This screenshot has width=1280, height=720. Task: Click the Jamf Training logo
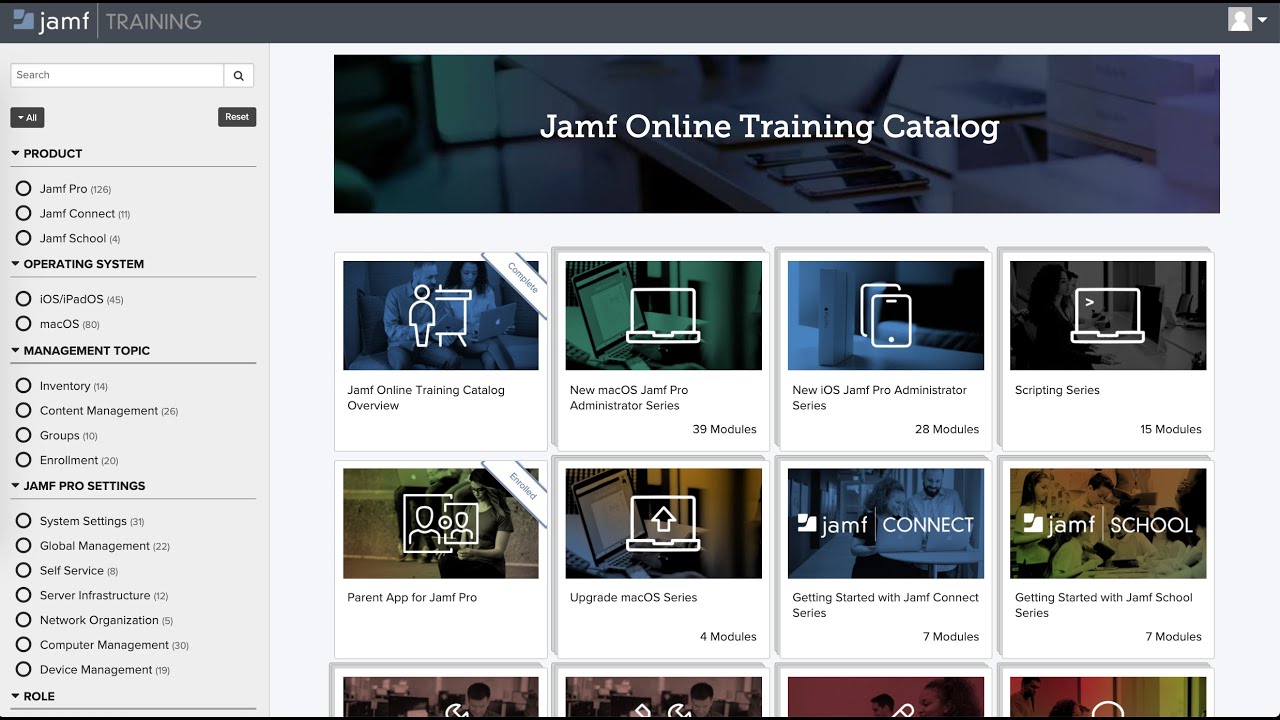107,20
